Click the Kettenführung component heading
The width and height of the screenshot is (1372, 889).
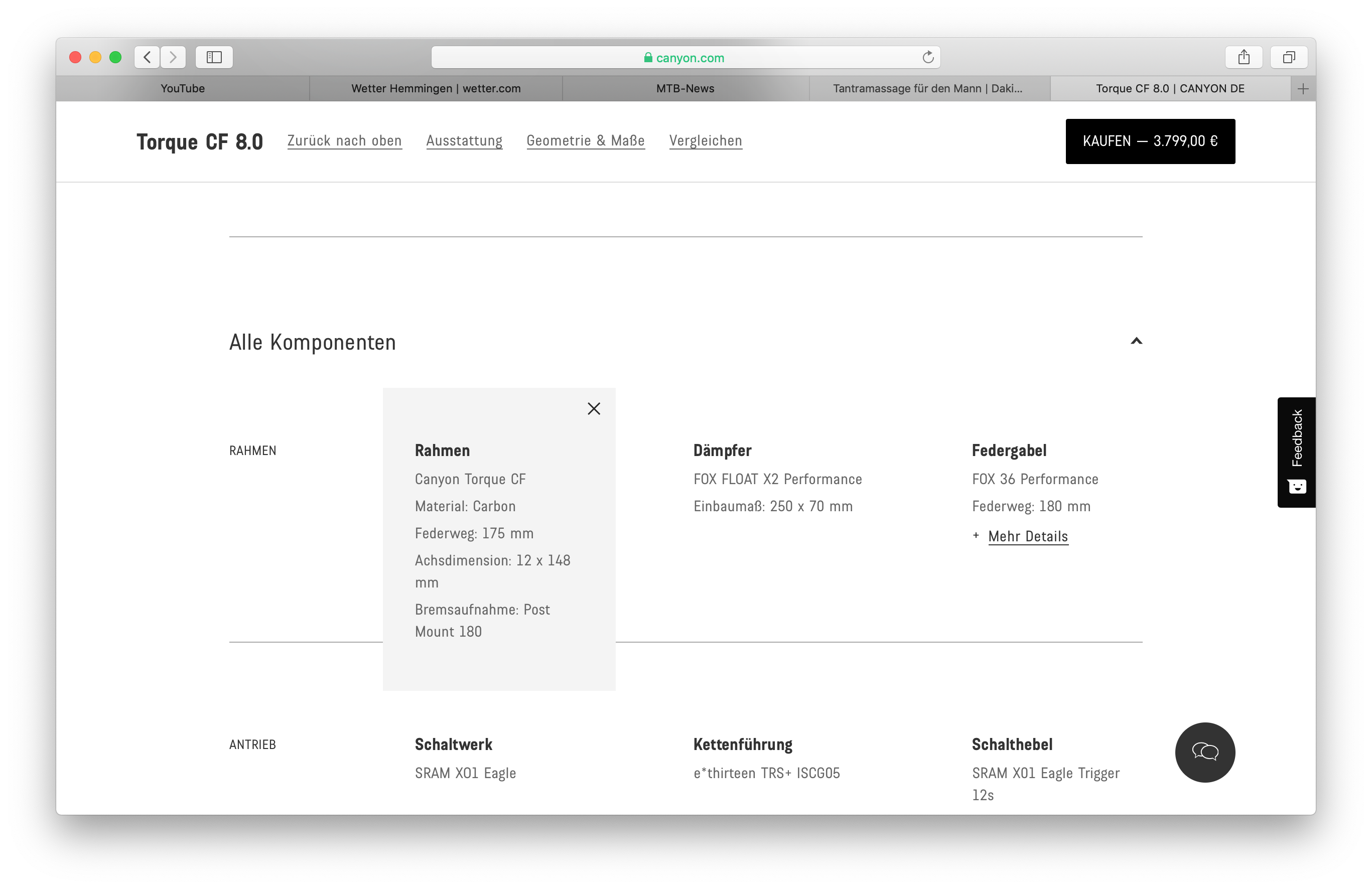[x=743, y=745]
